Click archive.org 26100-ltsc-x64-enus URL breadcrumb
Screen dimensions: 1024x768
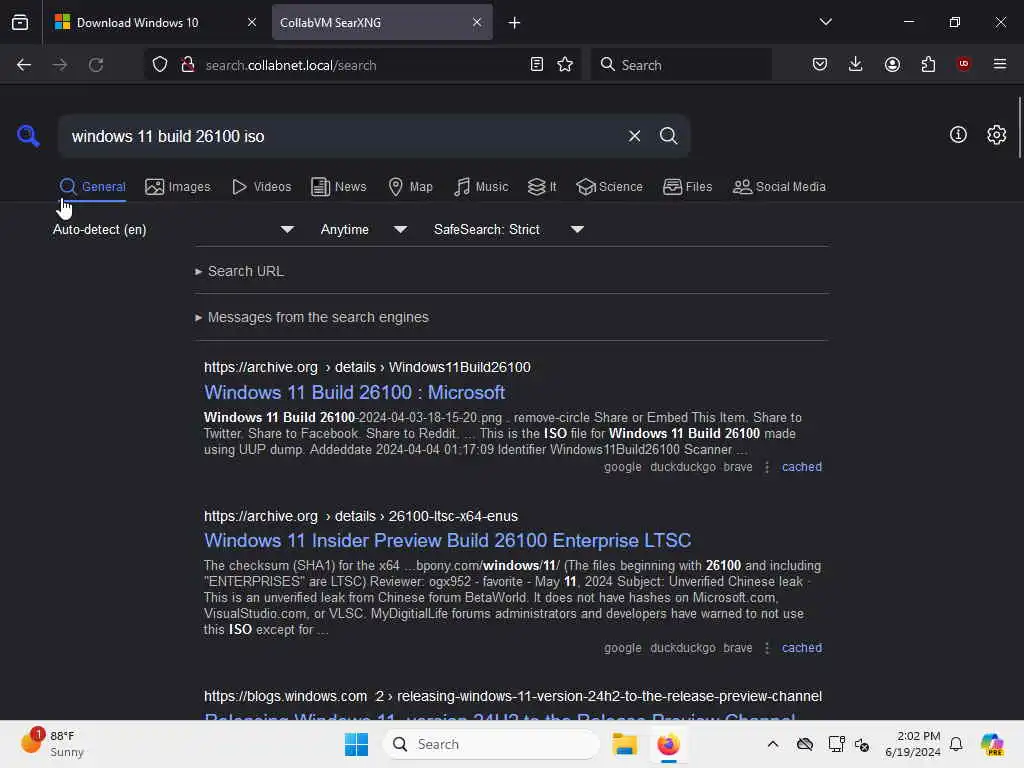point(360,516)
